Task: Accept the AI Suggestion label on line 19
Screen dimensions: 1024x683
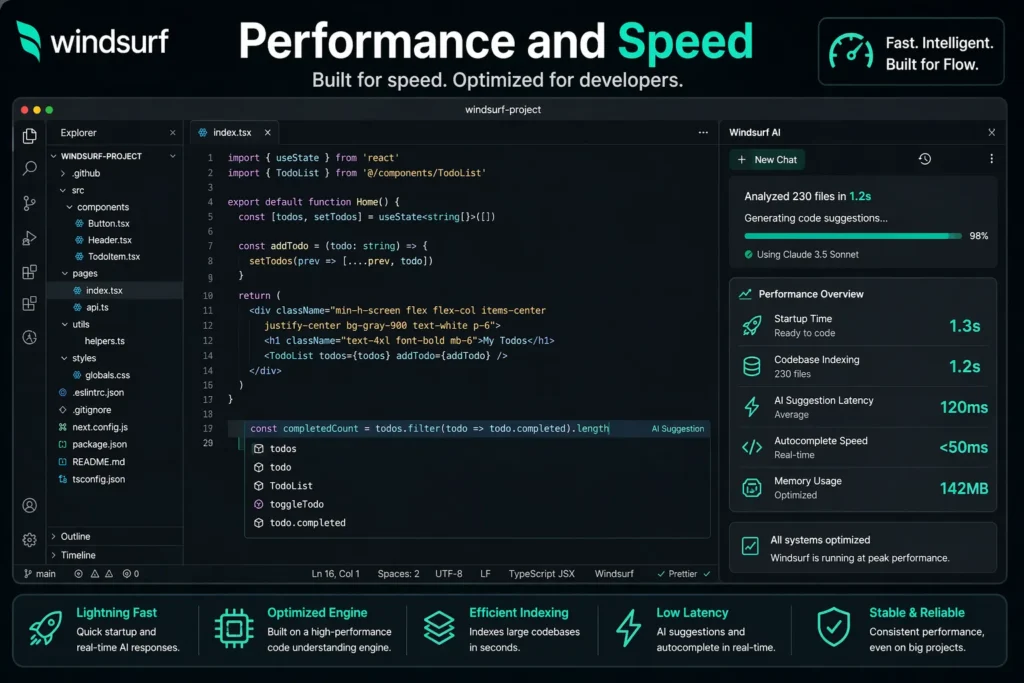Action: pyautogui.click(x=678, y=429)
